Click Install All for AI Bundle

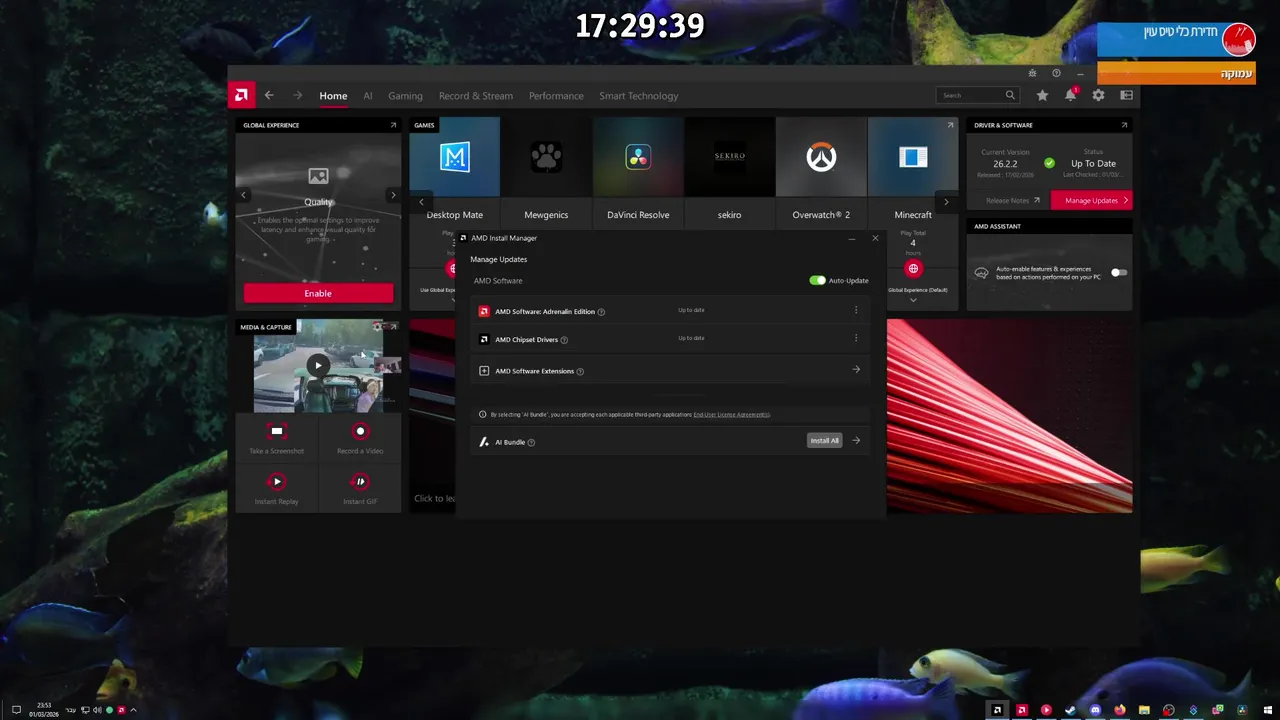point(824,440)
